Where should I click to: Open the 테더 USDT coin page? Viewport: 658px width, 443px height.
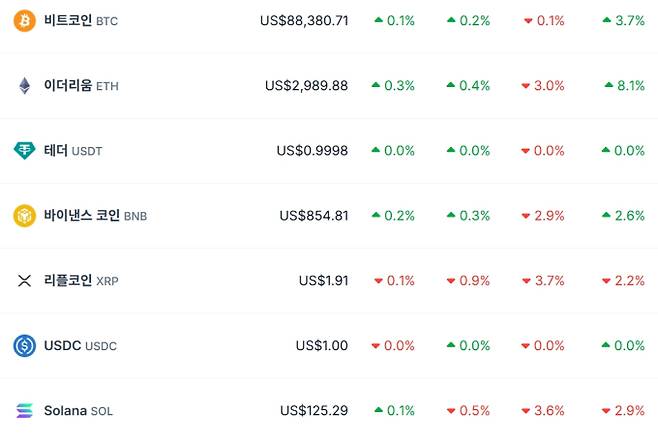[56, 151]
